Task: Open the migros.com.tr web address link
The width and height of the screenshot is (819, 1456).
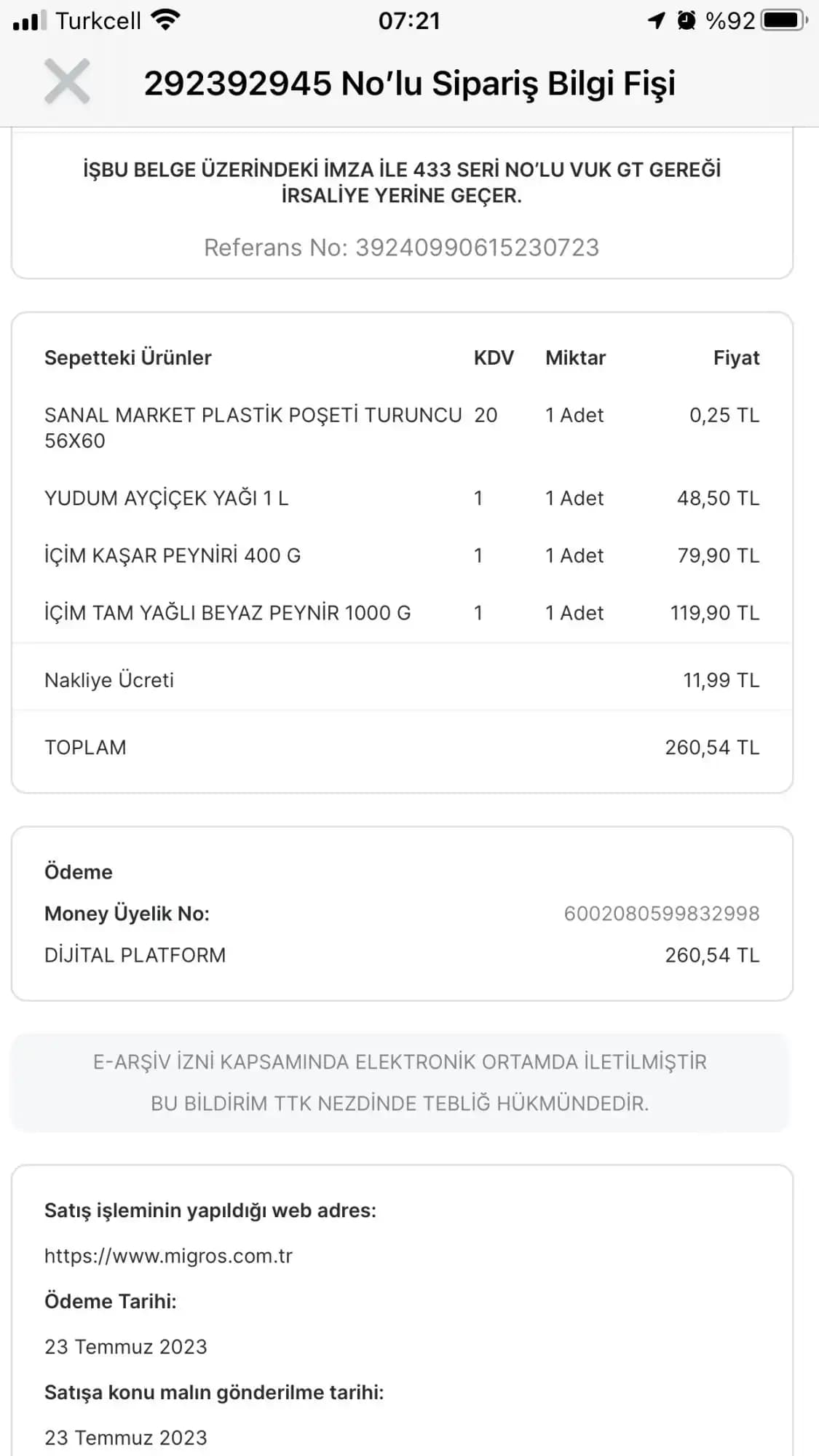Action: [168, 1256]
